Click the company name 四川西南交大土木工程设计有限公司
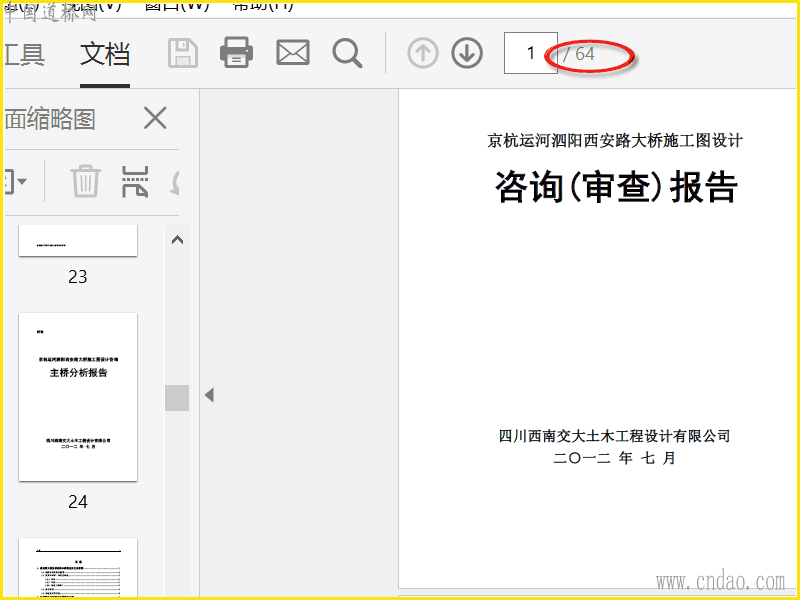Image resolution: width=800 pixels, height=600 pixels. coord(614,436)
